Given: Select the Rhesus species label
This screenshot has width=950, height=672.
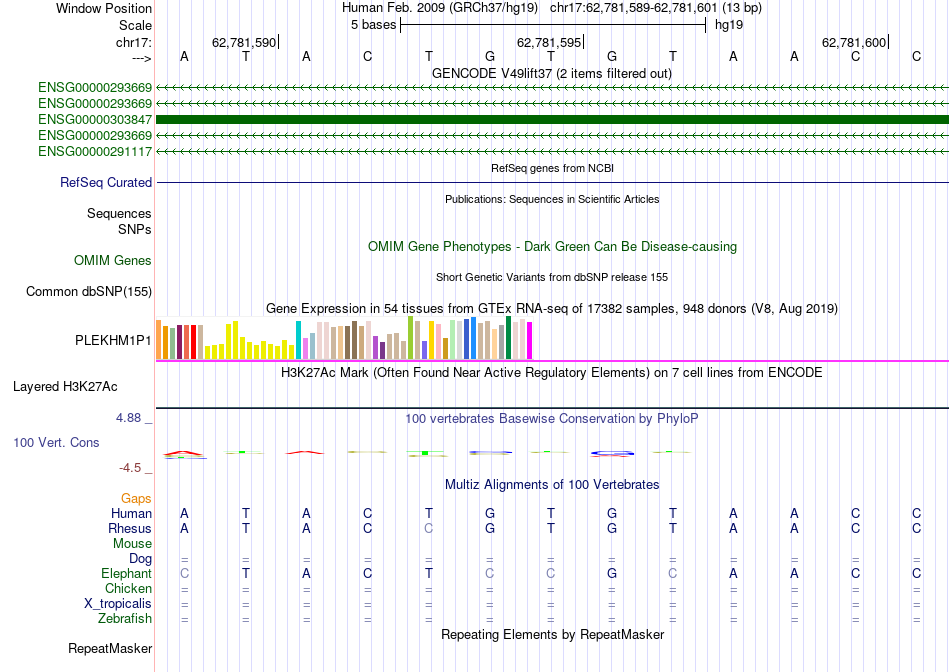Looking at the screenshot, I should (x=130, y=528).
